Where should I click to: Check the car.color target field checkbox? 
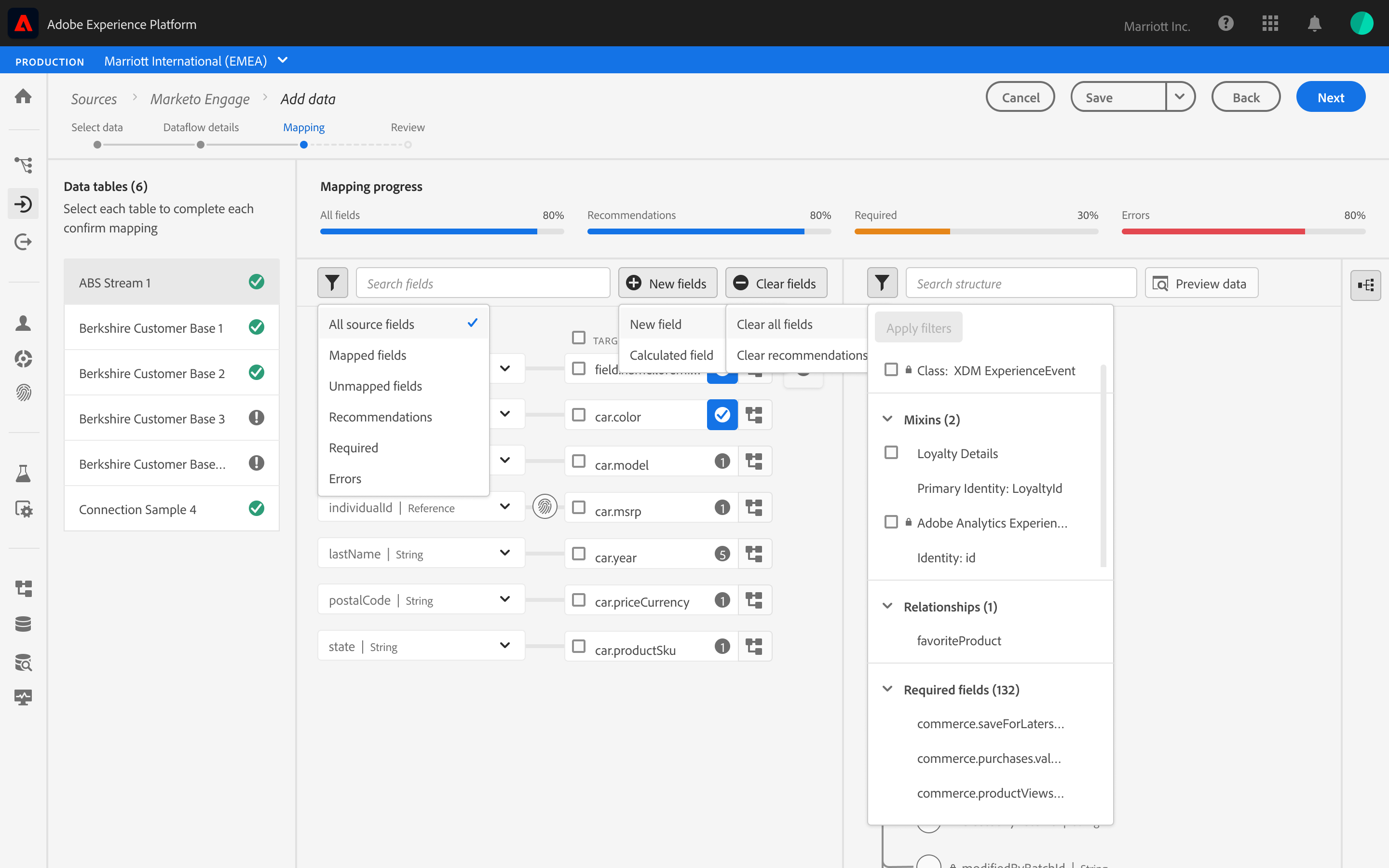[578, 415]
